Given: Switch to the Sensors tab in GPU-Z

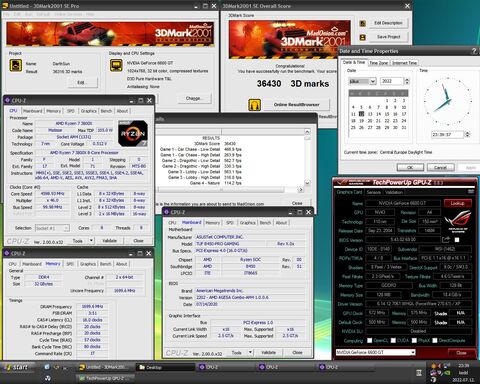Looking at the screenshot, I should click(x=374, y=192).
